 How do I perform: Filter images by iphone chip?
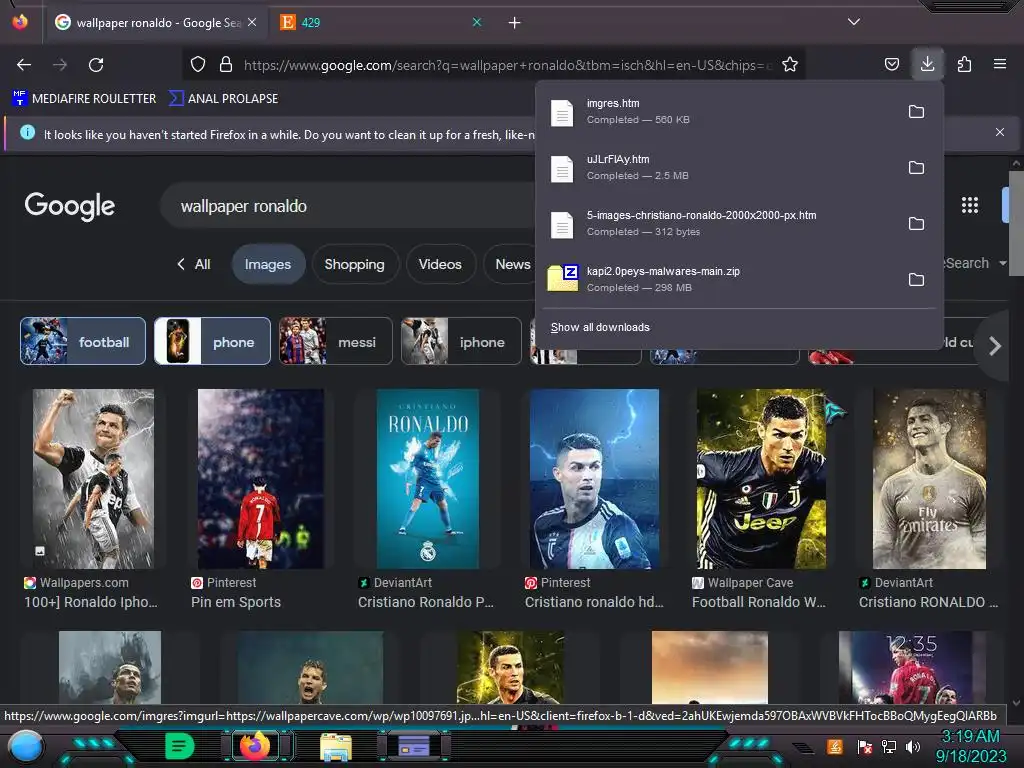click(461, 342)
